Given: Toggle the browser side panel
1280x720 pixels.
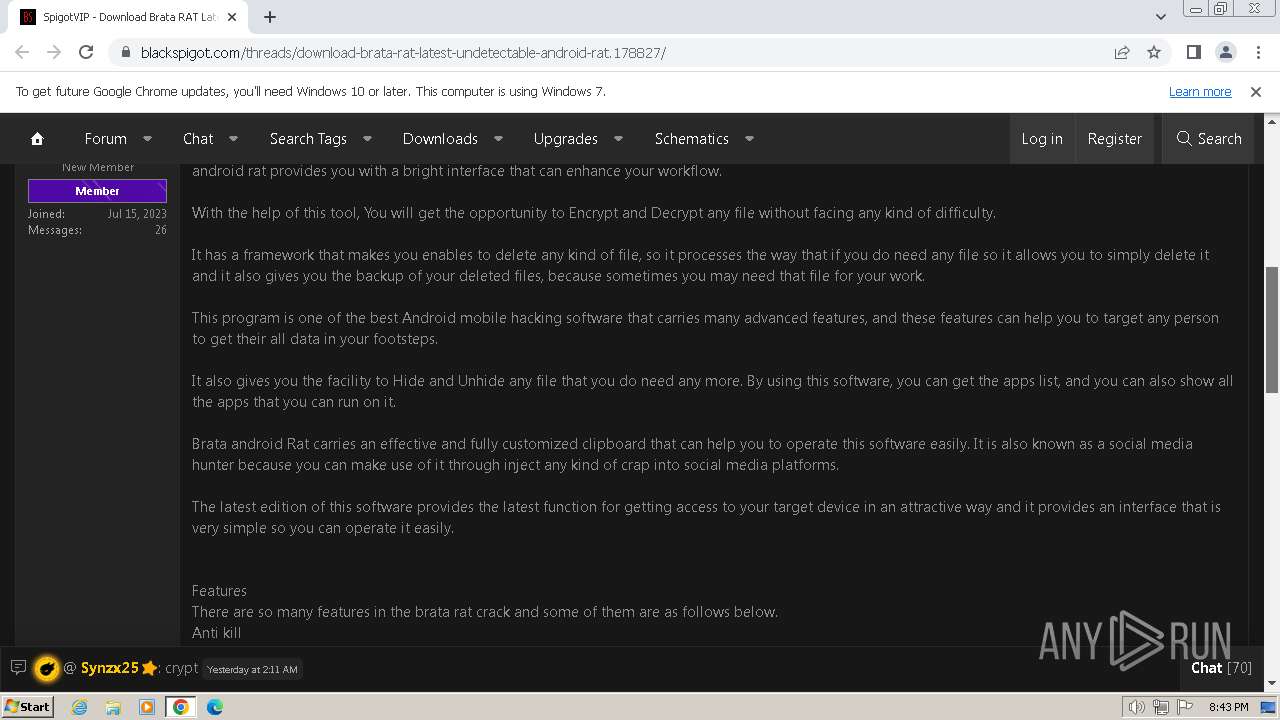Looking at the screenshot, I should pos(1193,52).
